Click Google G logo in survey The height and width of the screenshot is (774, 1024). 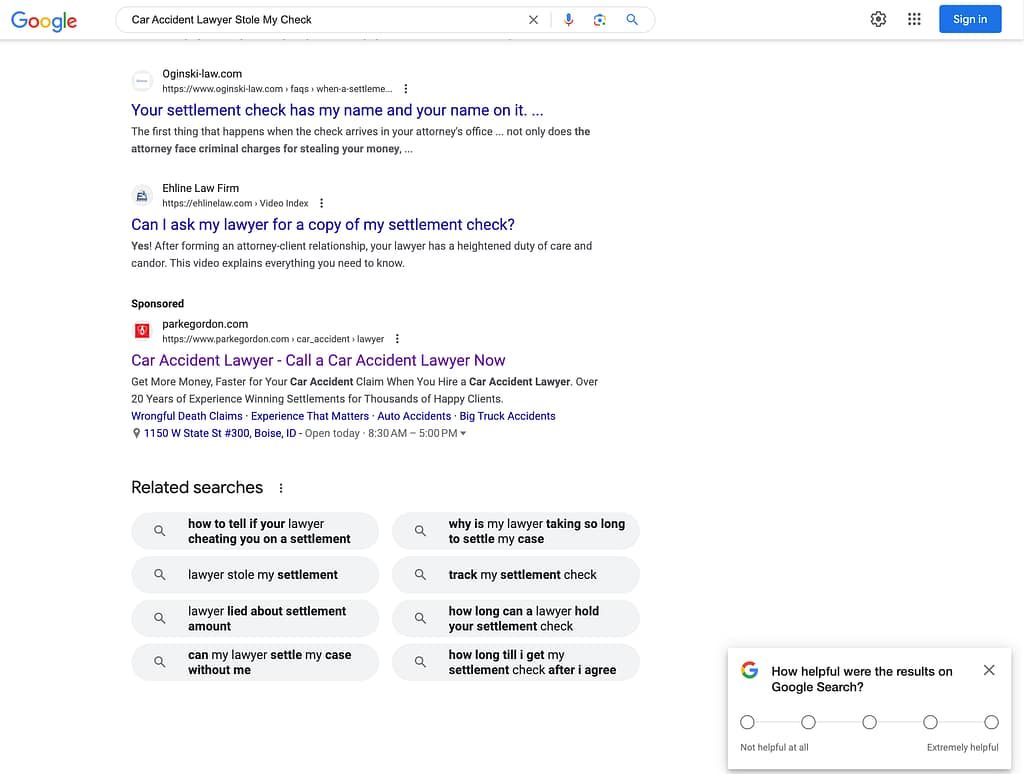pyautogui.click(x=750, y=669)
